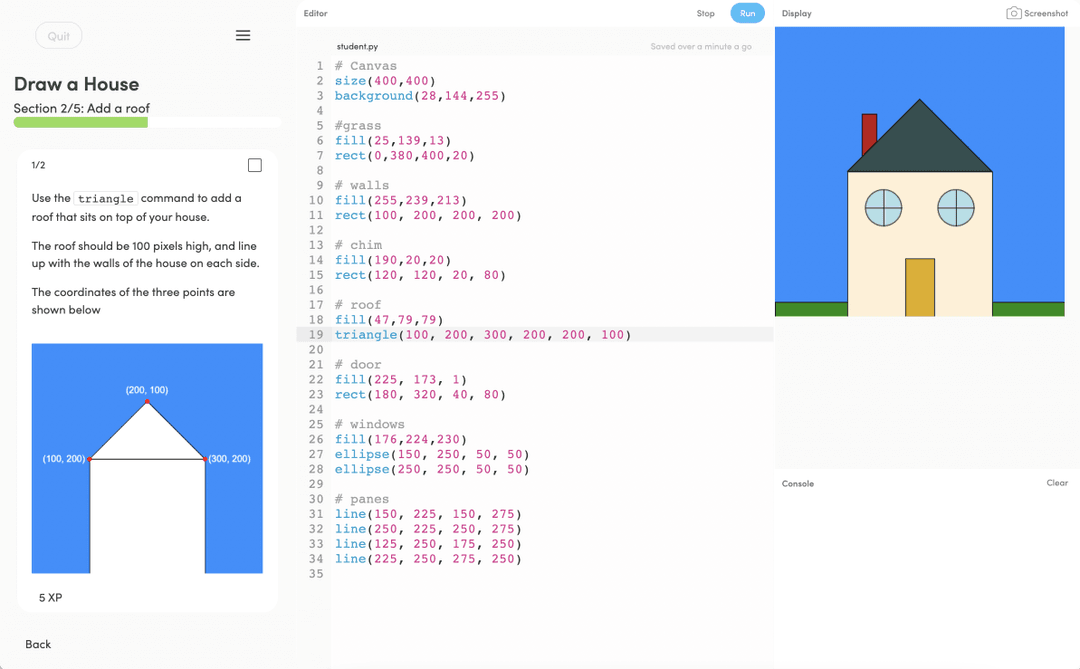Clear the Console output
The image size is (1080, 669).
(1056, 483)
